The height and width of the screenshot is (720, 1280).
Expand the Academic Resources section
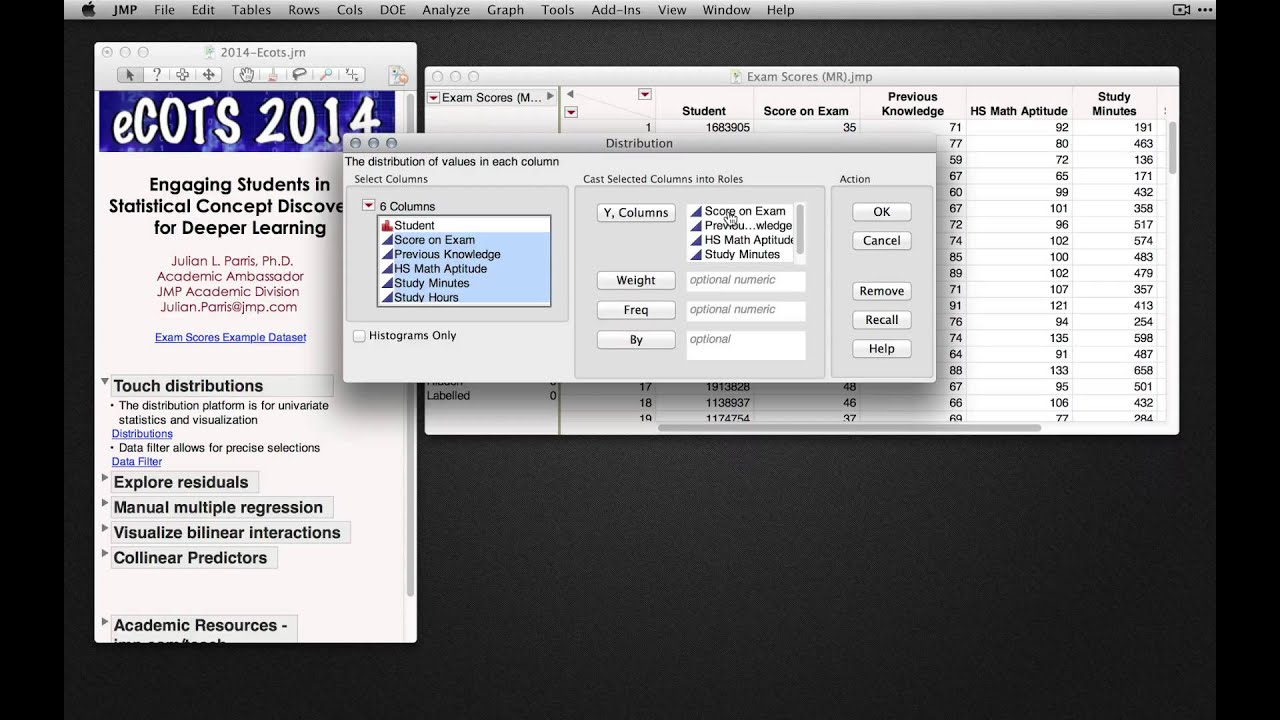coord(105,622)
